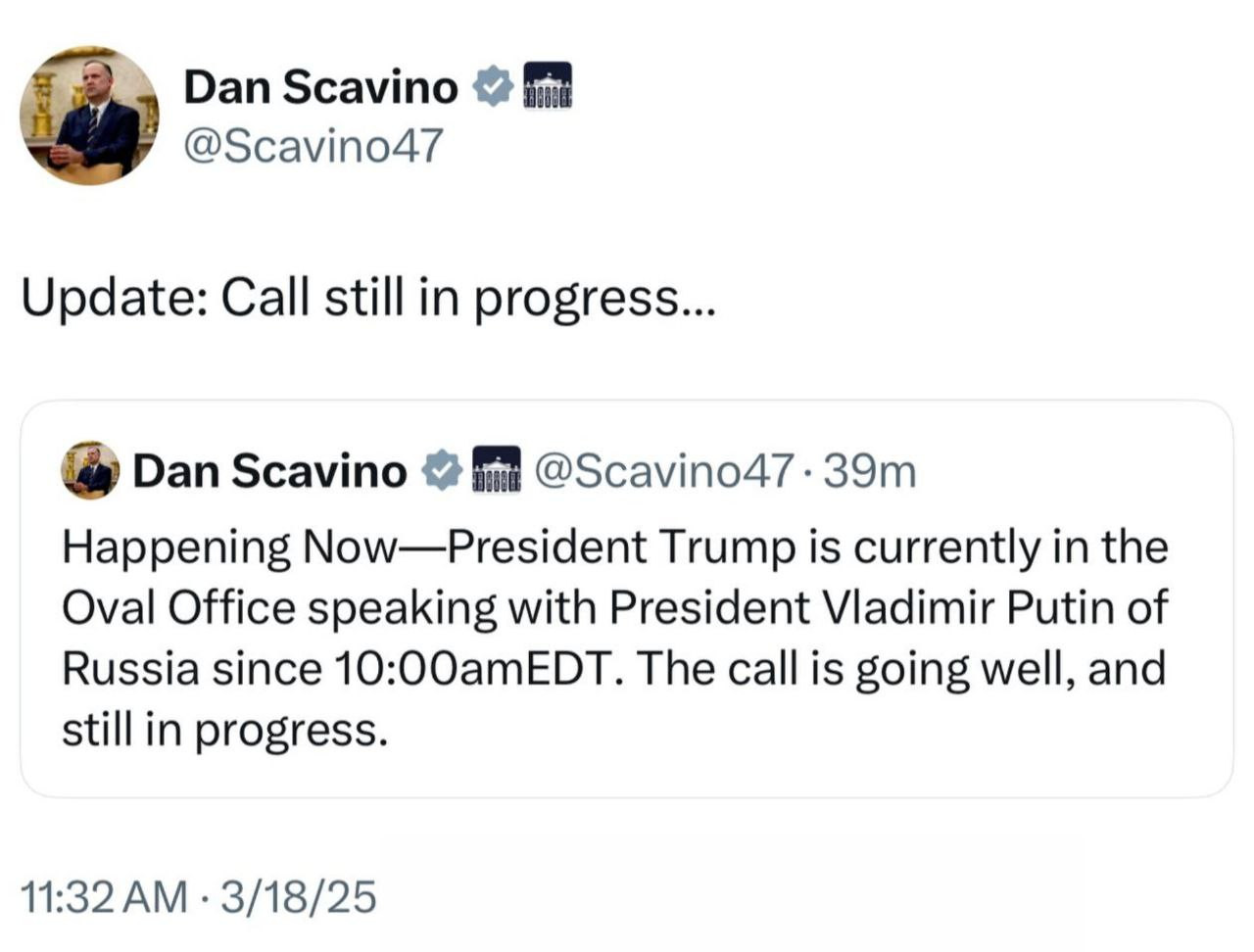Open the Dan Scavino name in the quoted post

click(269, 471)
